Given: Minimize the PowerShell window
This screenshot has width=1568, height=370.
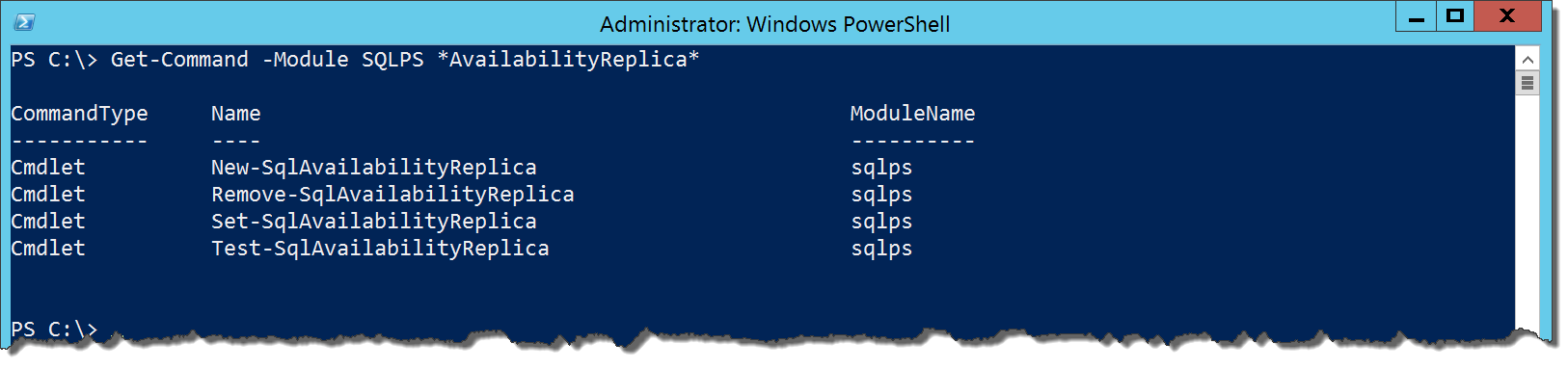Looking at the screenshot, I should pyautogui.click(x=1417, y=16).
